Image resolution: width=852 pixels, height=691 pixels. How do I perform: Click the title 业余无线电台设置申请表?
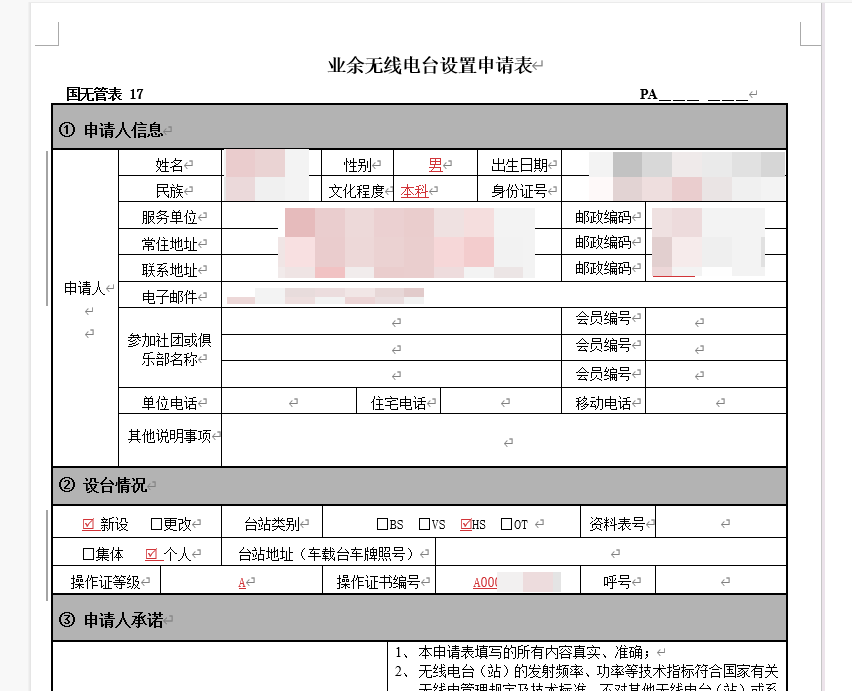click(x=430, y=66)
